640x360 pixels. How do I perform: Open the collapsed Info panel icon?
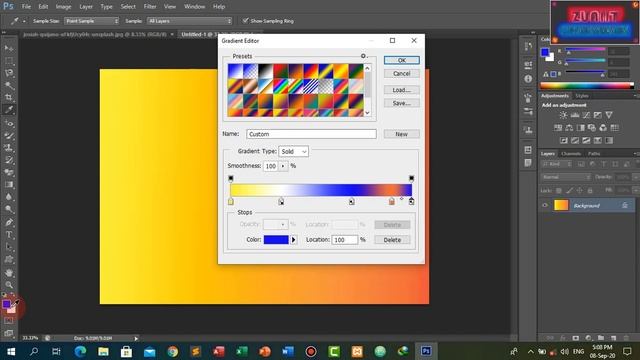[528, 79]
